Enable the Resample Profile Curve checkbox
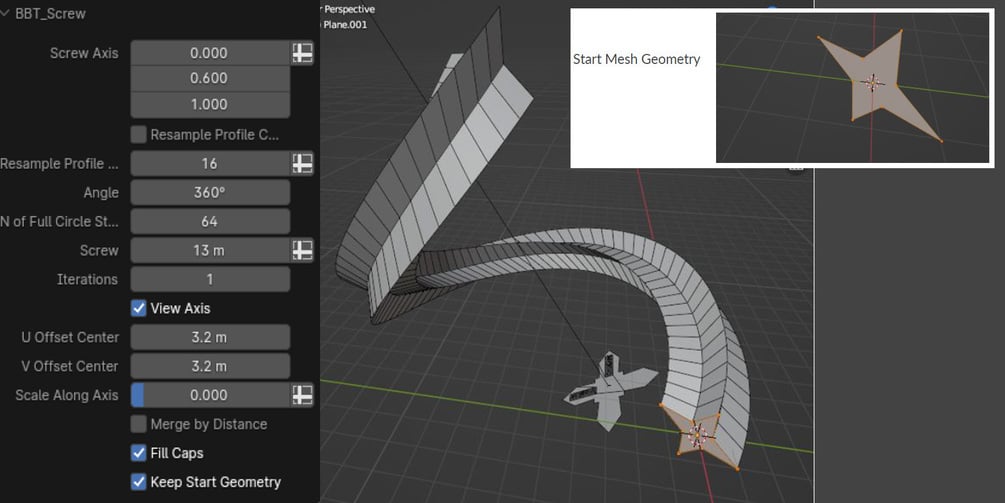1005x503 pixels. pyautogui.click(x=138, y=135)
